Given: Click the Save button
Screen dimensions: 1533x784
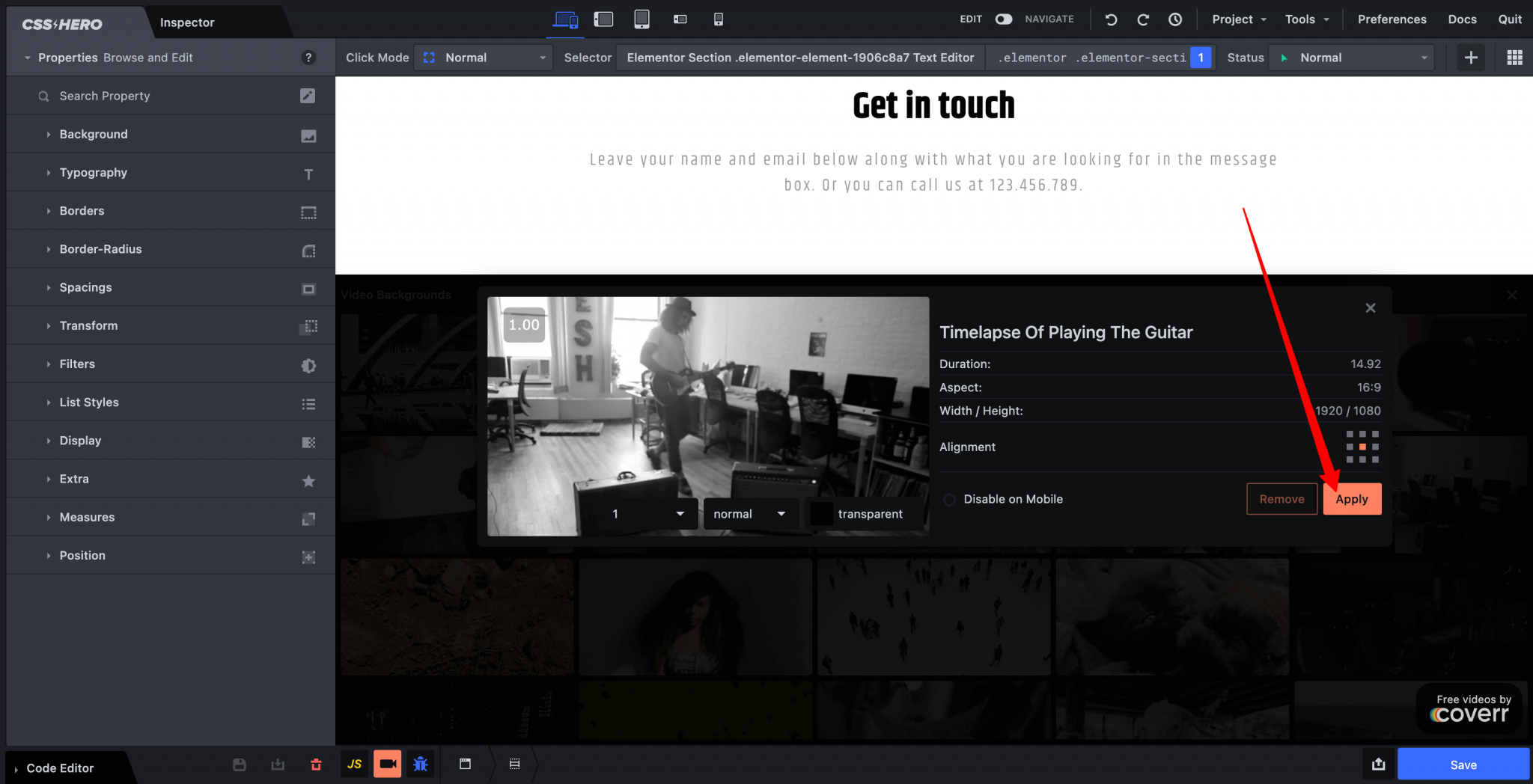Looking at the screenshot, I should tap(1463, 764).
